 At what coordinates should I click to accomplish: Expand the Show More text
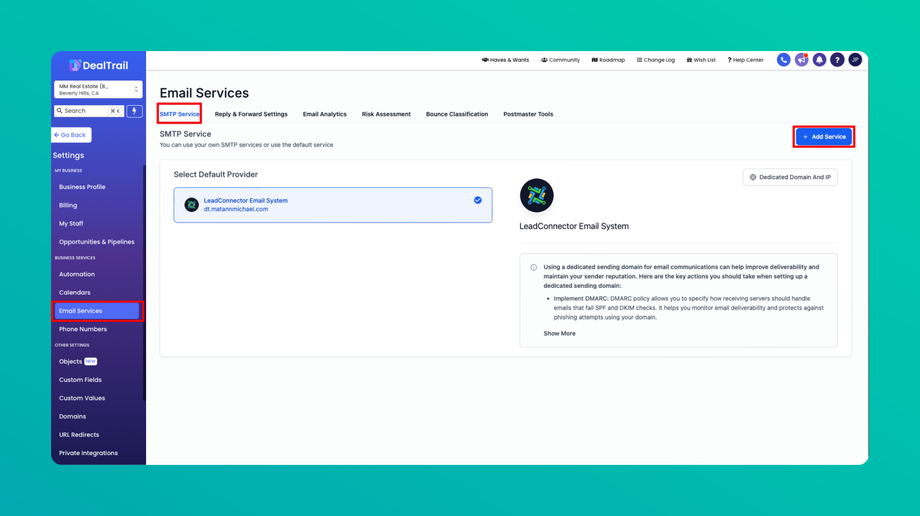[559, 333]
